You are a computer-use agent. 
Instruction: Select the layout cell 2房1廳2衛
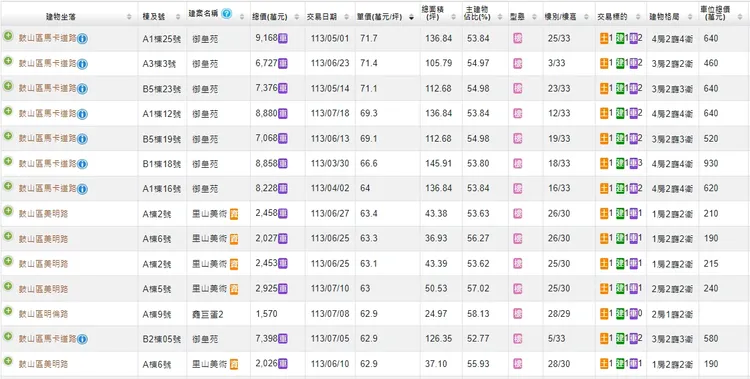pos(673,314)
